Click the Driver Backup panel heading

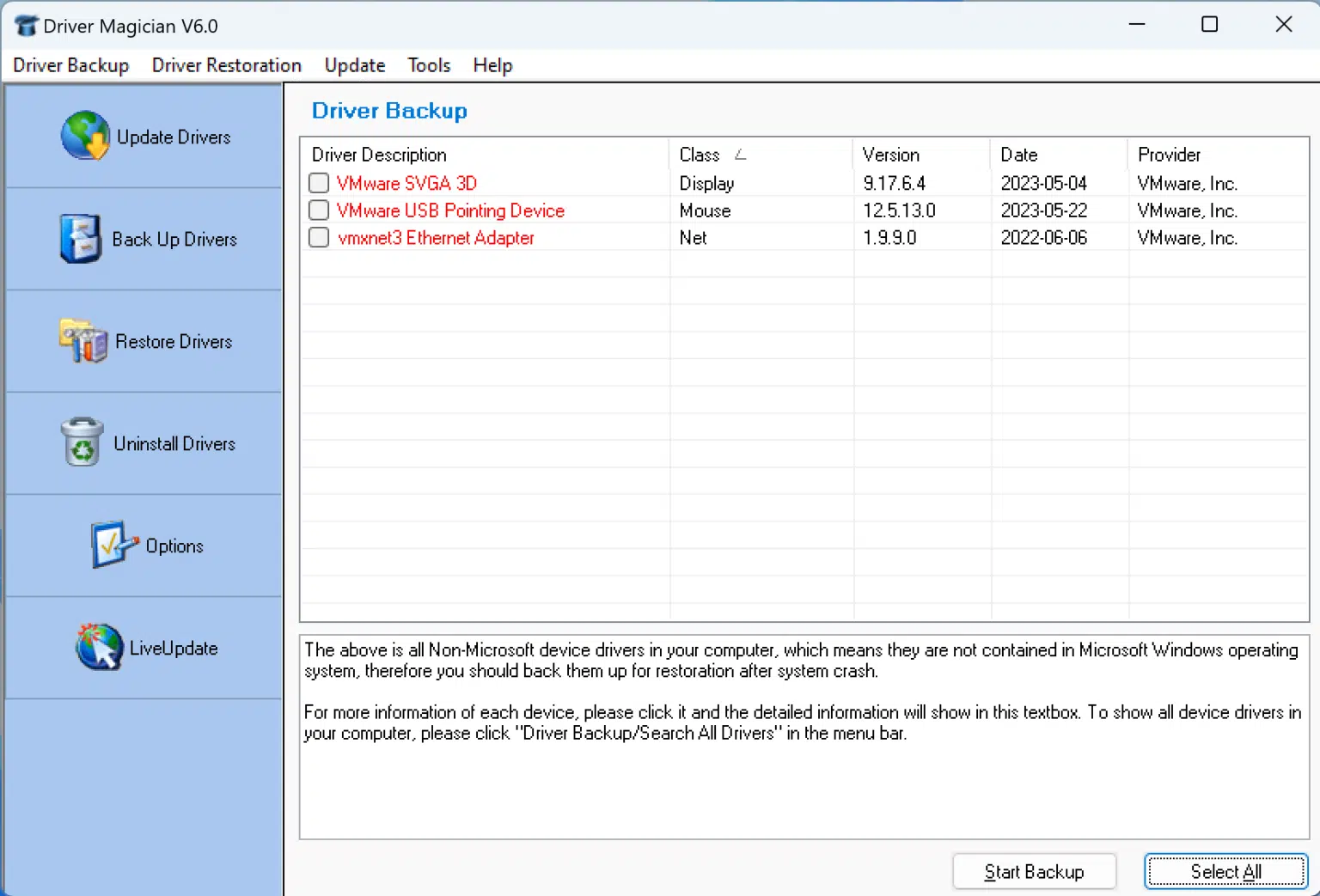[x=389, y=111]
